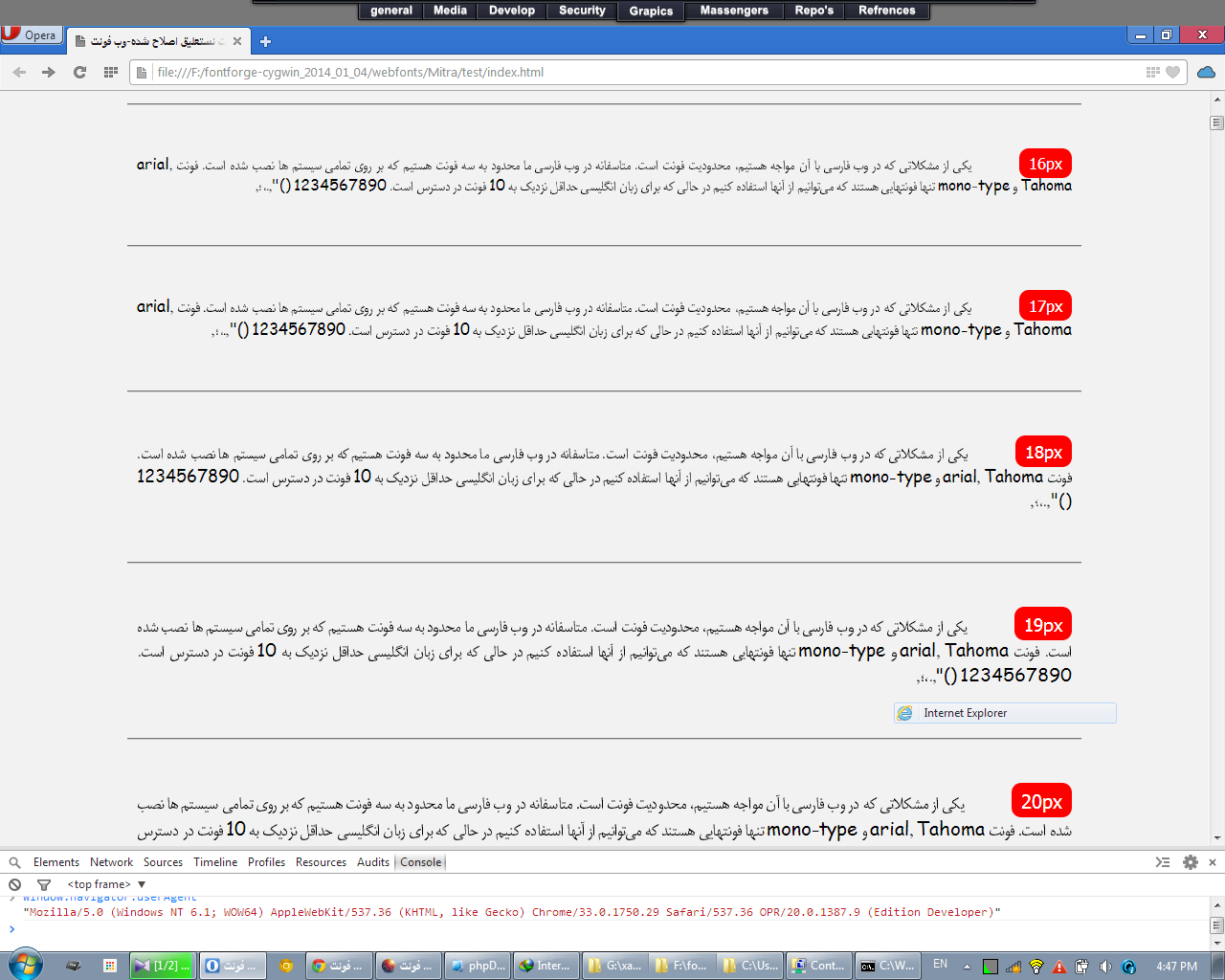1225x980 pixels.
Task: Go forward with the forward arrow
Action: point(48,72)
